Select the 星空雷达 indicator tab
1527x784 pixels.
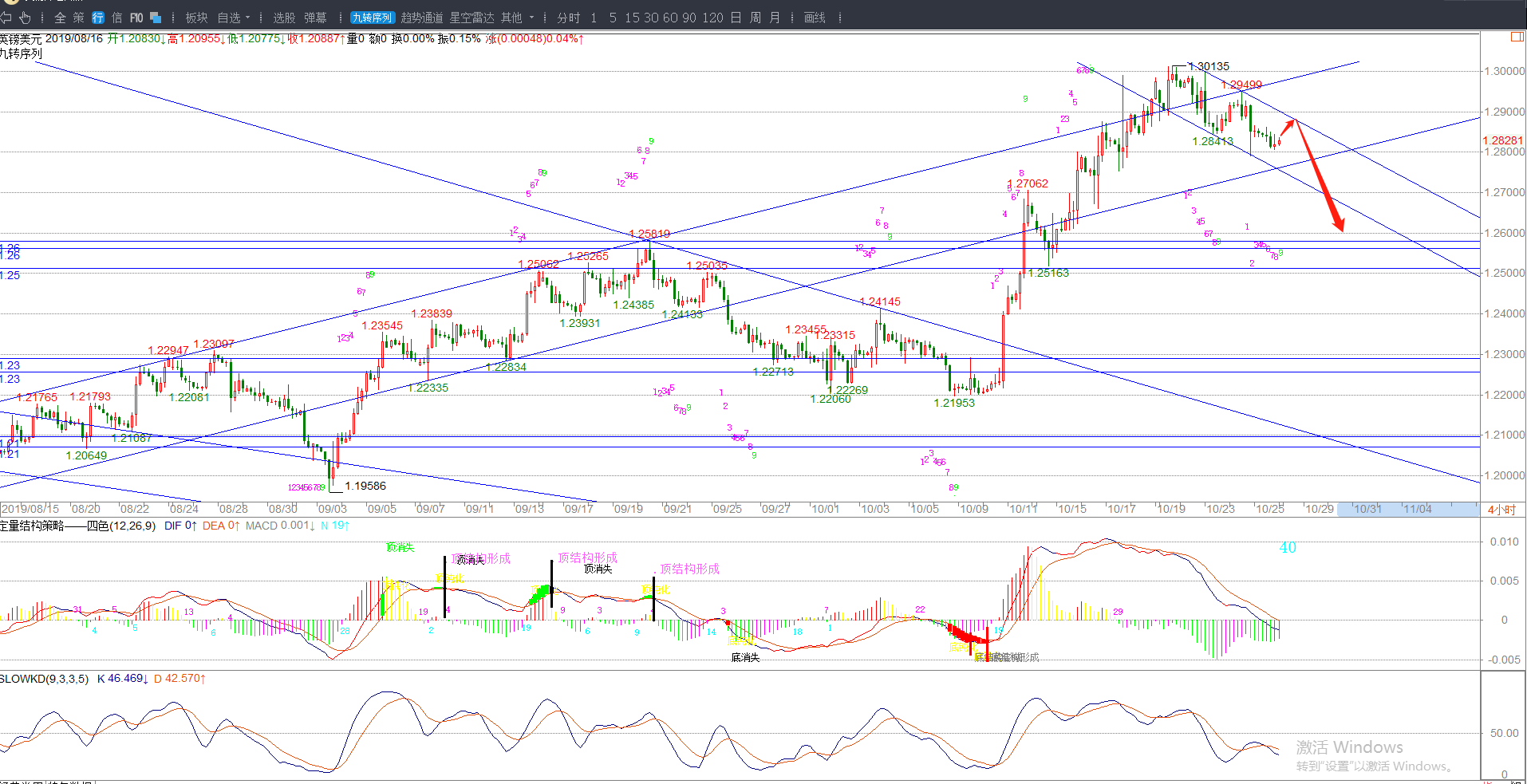click(x=472, y=18)
